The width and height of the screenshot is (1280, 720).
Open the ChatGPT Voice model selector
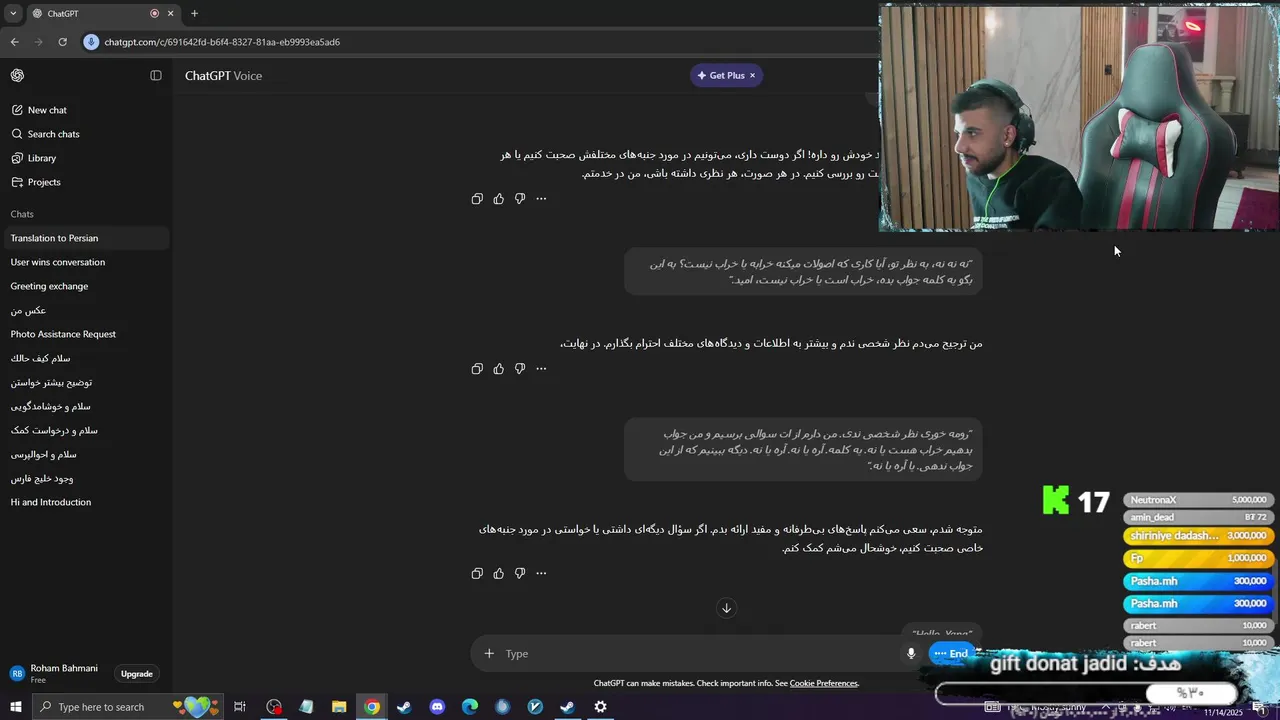tap(223, 76)
